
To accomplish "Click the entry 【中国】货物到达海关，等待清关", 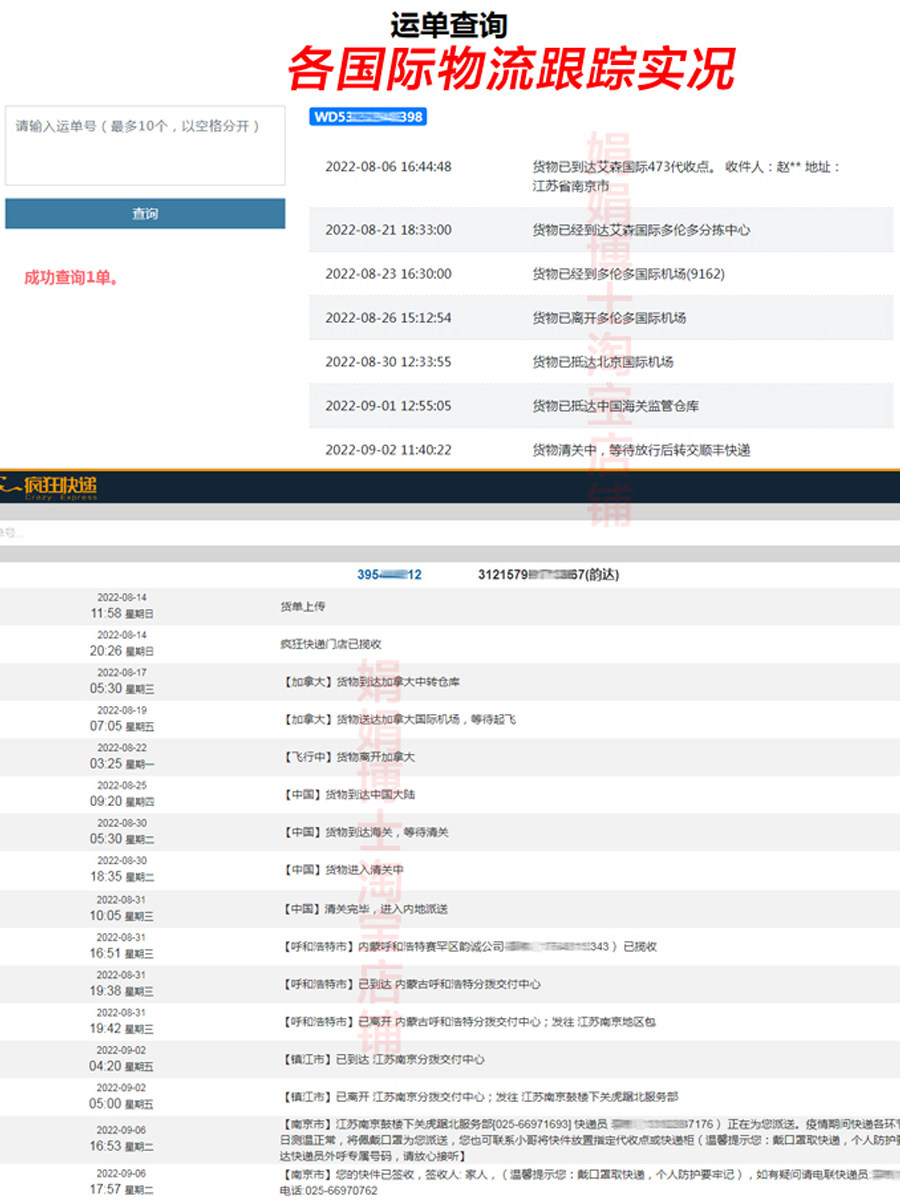I will point(364,832).
